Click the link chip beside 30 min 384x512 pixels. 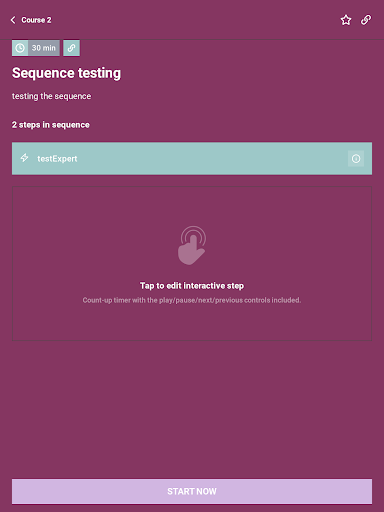tap(71, 48)
